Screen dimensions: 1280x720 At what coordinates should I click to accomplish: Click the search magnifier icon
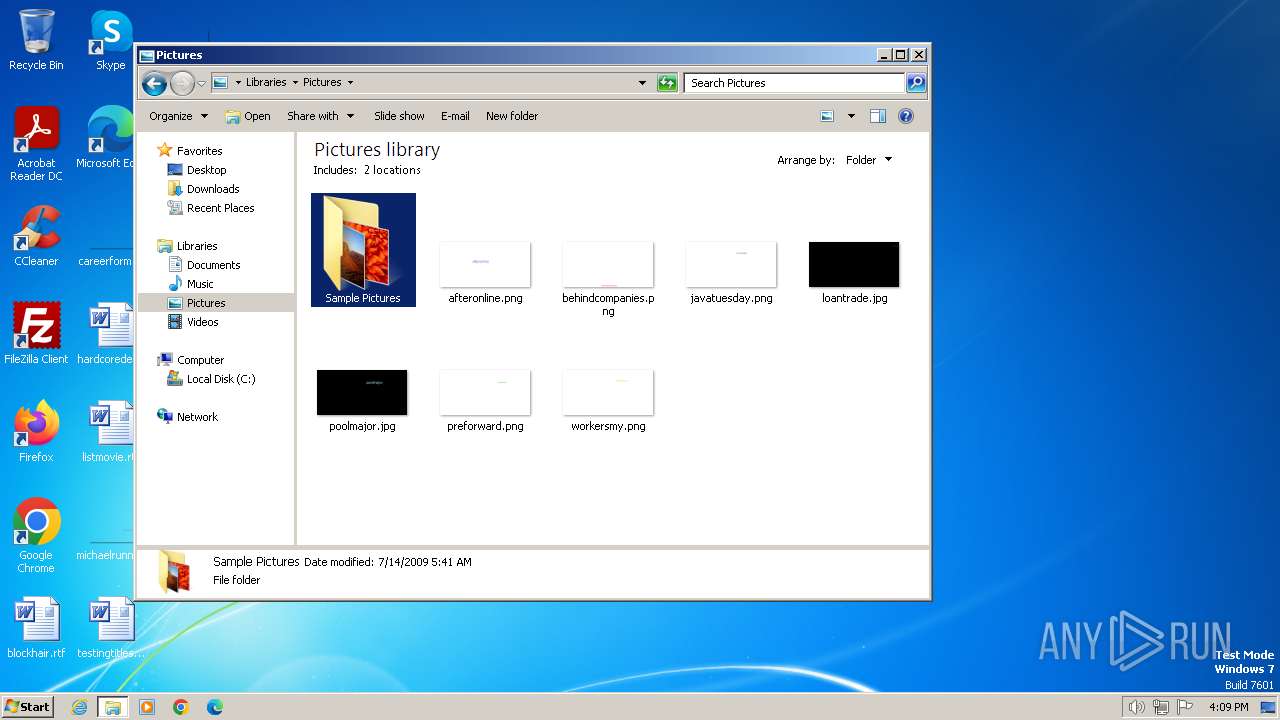[915, 83]
